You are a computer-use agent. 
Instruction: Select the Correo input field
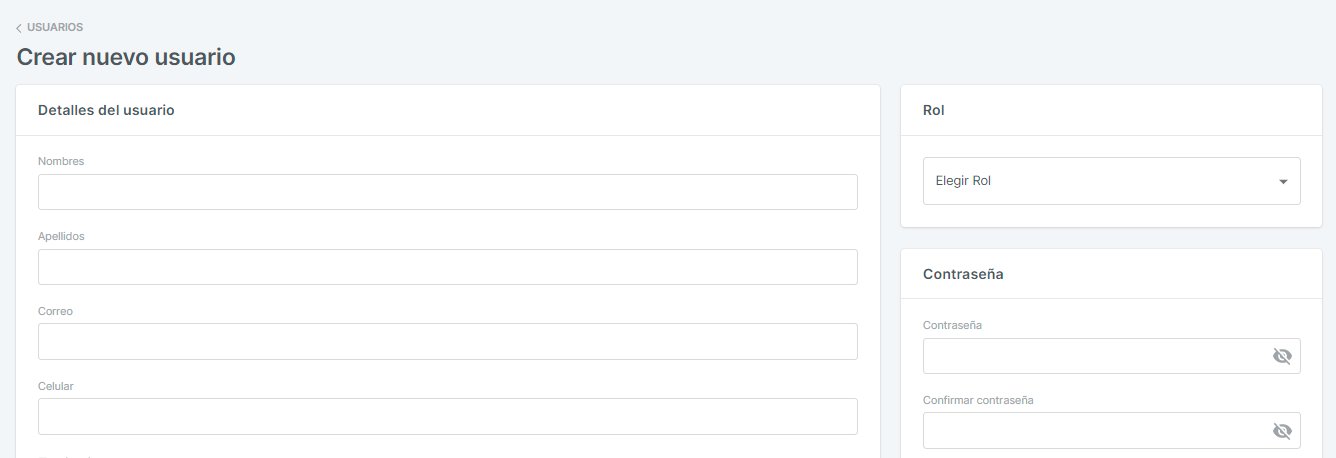[x=447, y=341]
